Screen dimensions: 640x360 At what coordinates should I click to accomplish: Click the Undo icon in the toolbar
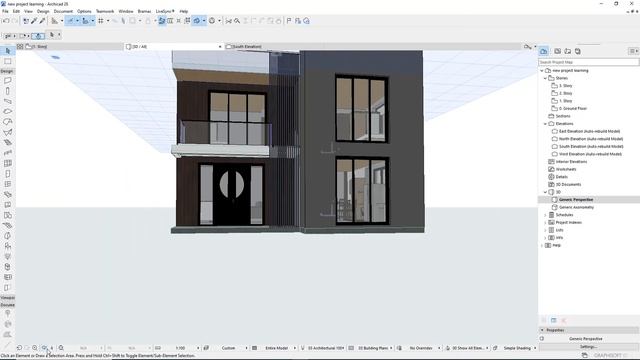click(x=6, y=21)
